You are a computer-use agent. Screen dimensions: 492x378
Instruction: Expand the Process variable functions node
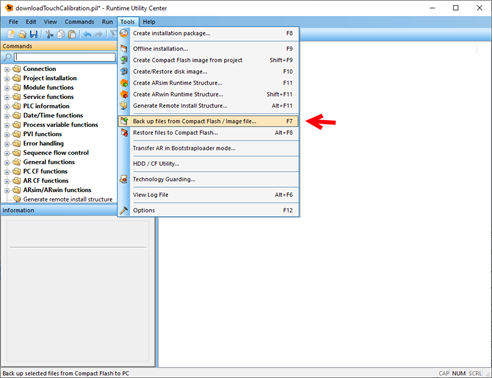coord(7,126)
